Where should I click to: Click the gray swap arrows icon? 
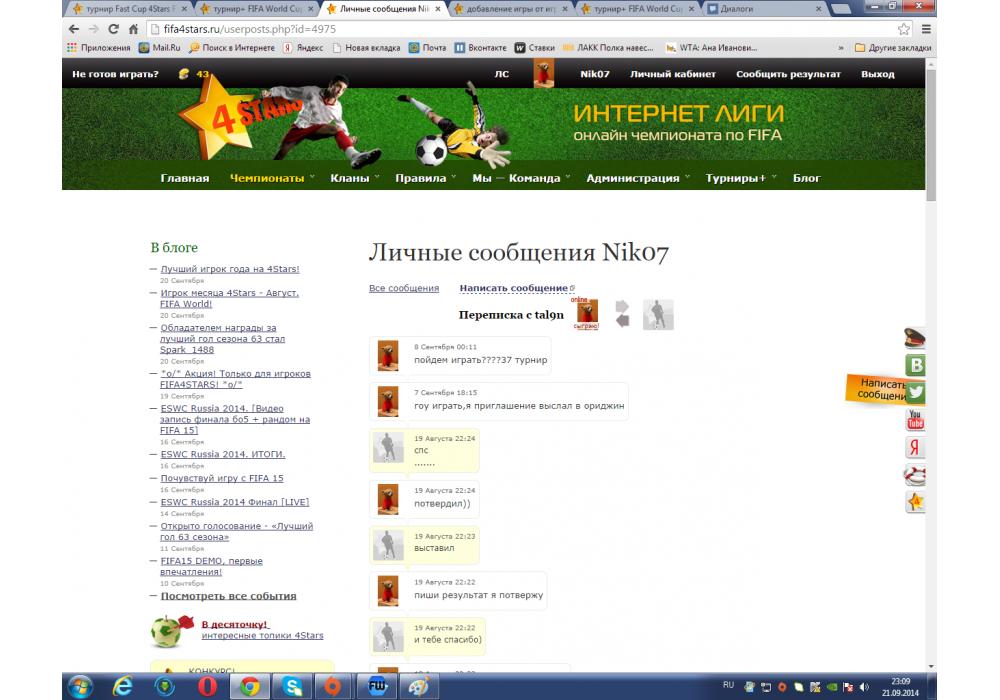pos(621,313)
